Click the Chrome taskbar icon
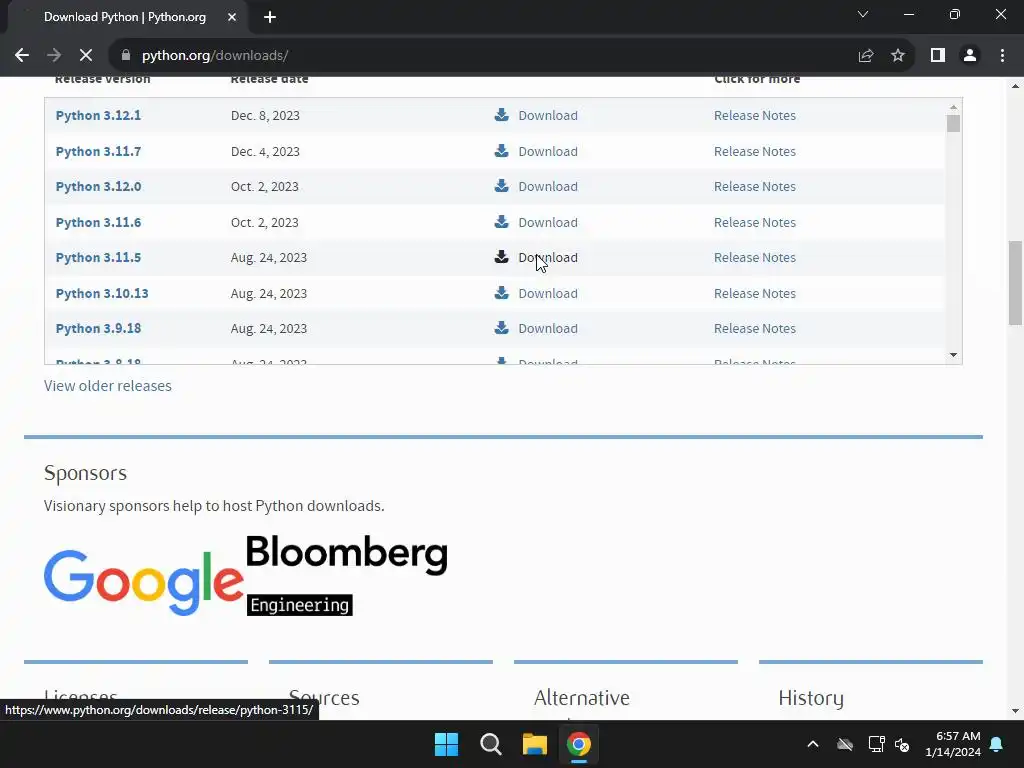 click(x=579, y=744)
